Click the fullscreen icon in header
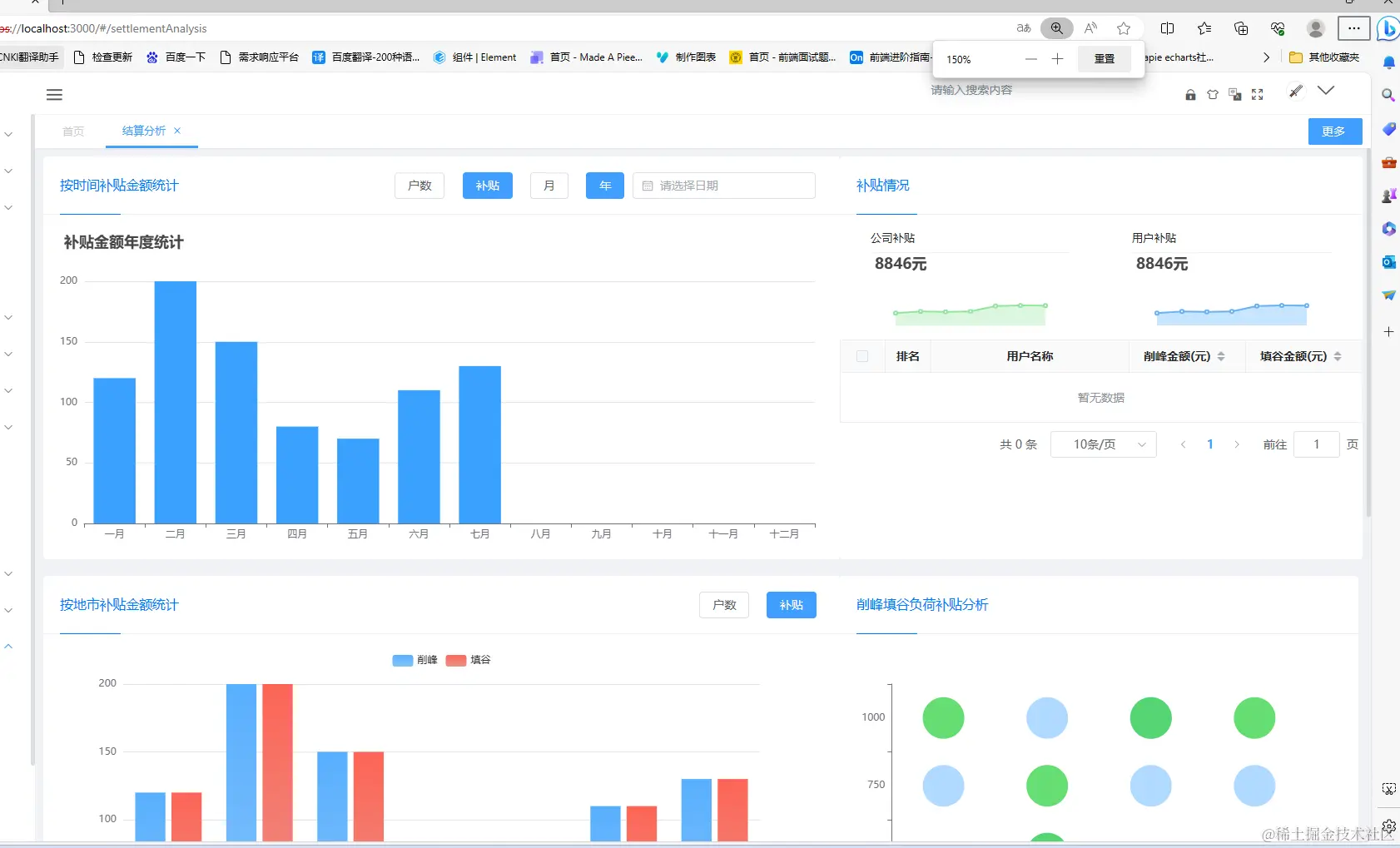This screenshot has height=848, width=1400. pyautogui.click(x=1258, y=95)
